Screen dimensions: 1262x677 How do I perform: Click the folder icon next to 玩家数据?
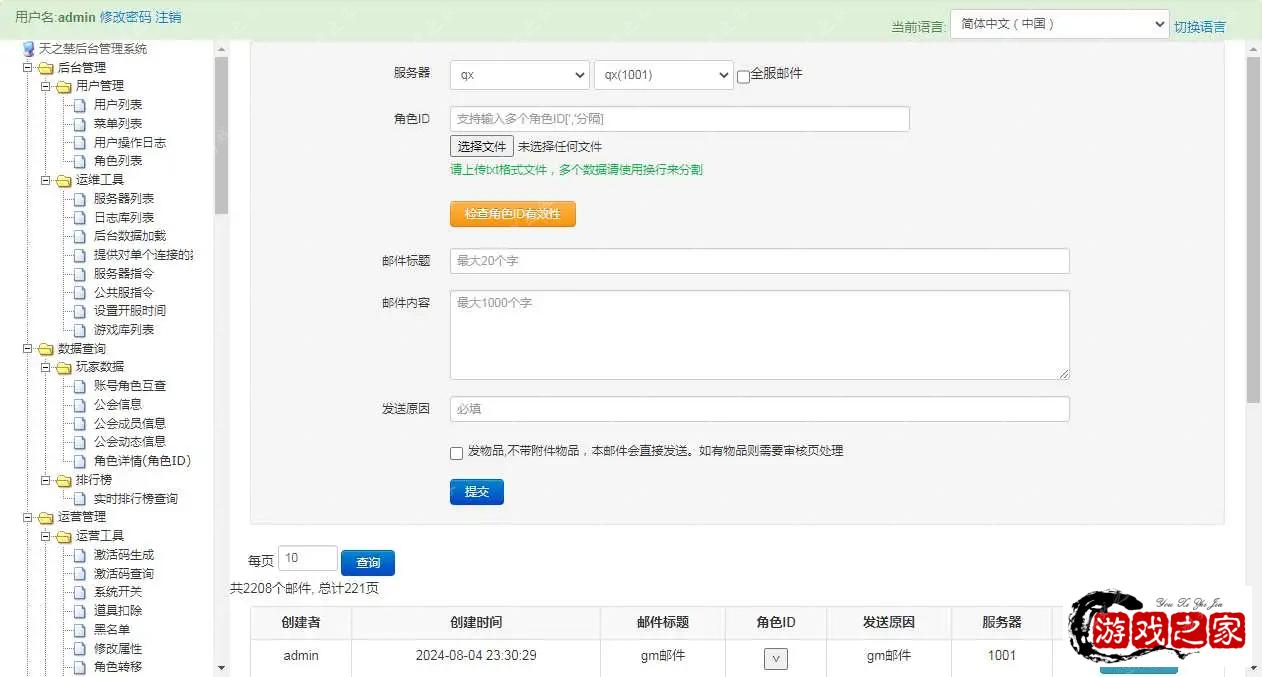[x=60, y=366]
